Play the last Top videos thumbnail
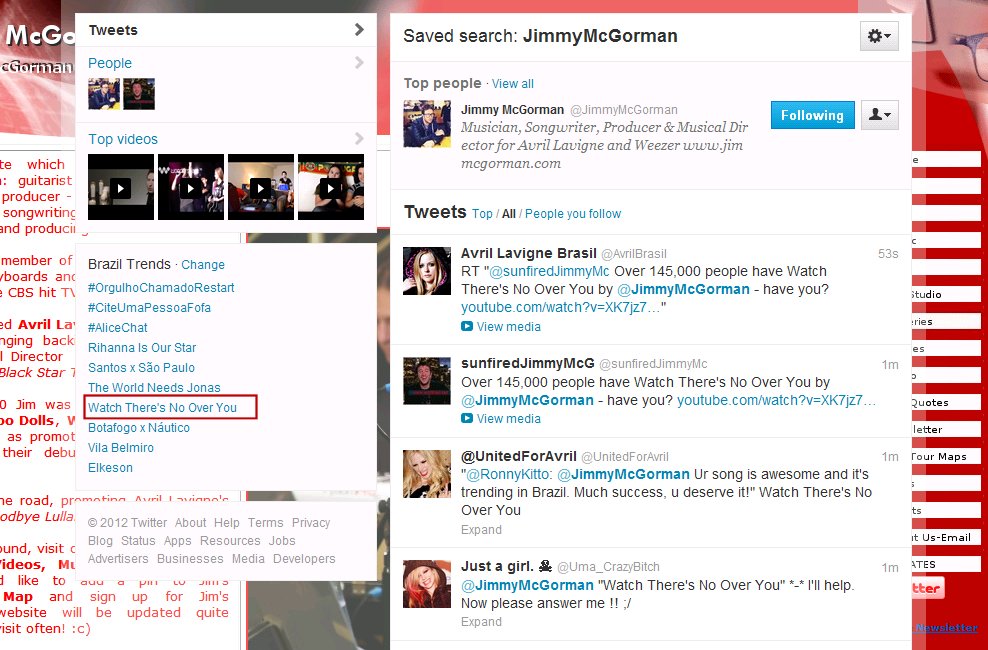Screen dimensions: 988x650 pyautogui.click(x=331, y=187)
